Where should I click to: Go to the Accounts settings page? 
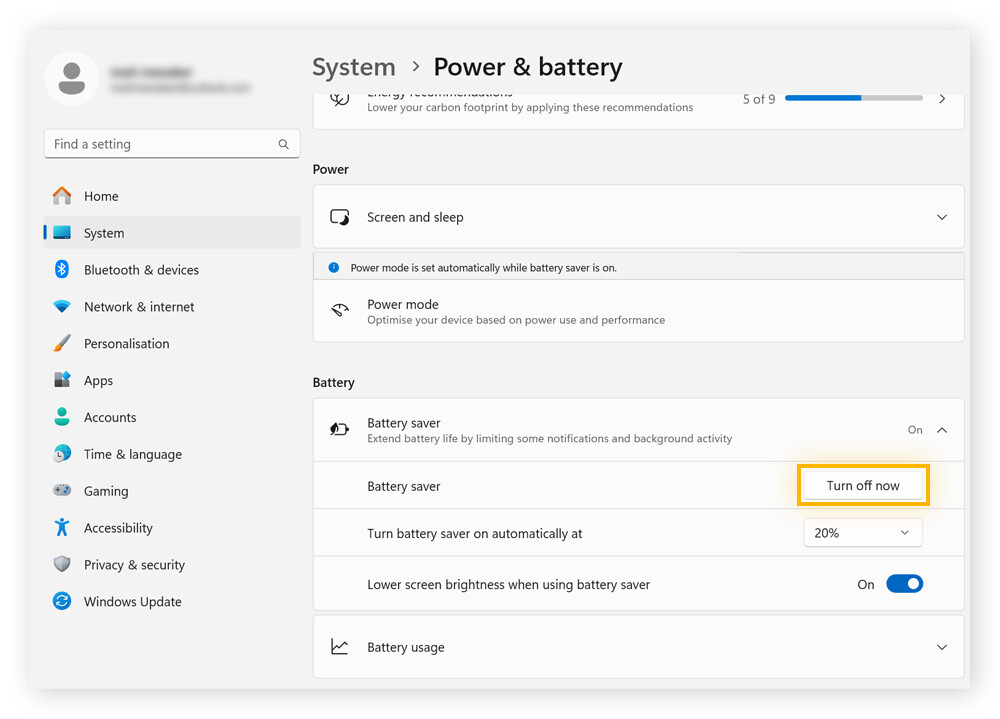109,417
